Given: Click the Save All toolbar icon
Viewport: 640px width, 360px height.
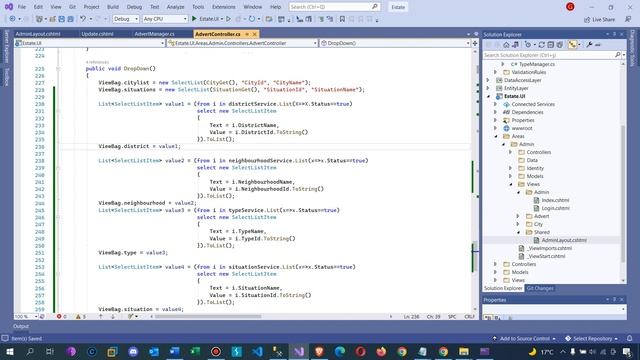Looking at the screenshot, I should pos(71,19).
